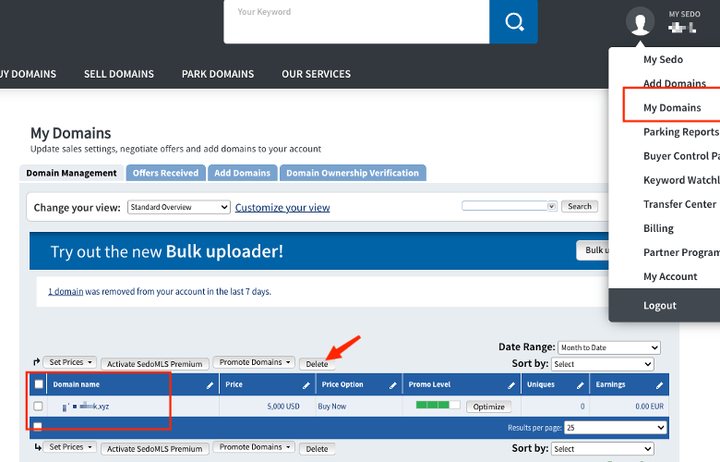Edit the Uniques column pencil icon
The width and height of the screenshot is (720, 462).
tap(580, 385)
